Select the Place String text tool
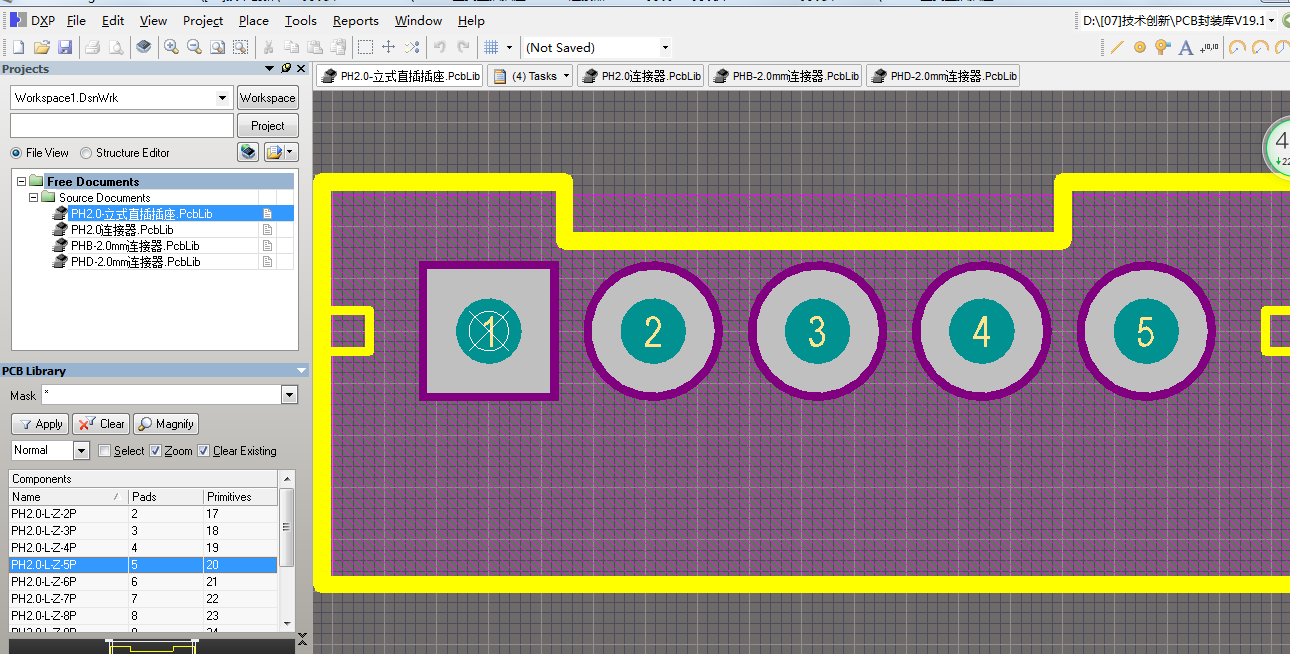The width and height of the screenshot is (1290, 654). tap(1186, 47)
